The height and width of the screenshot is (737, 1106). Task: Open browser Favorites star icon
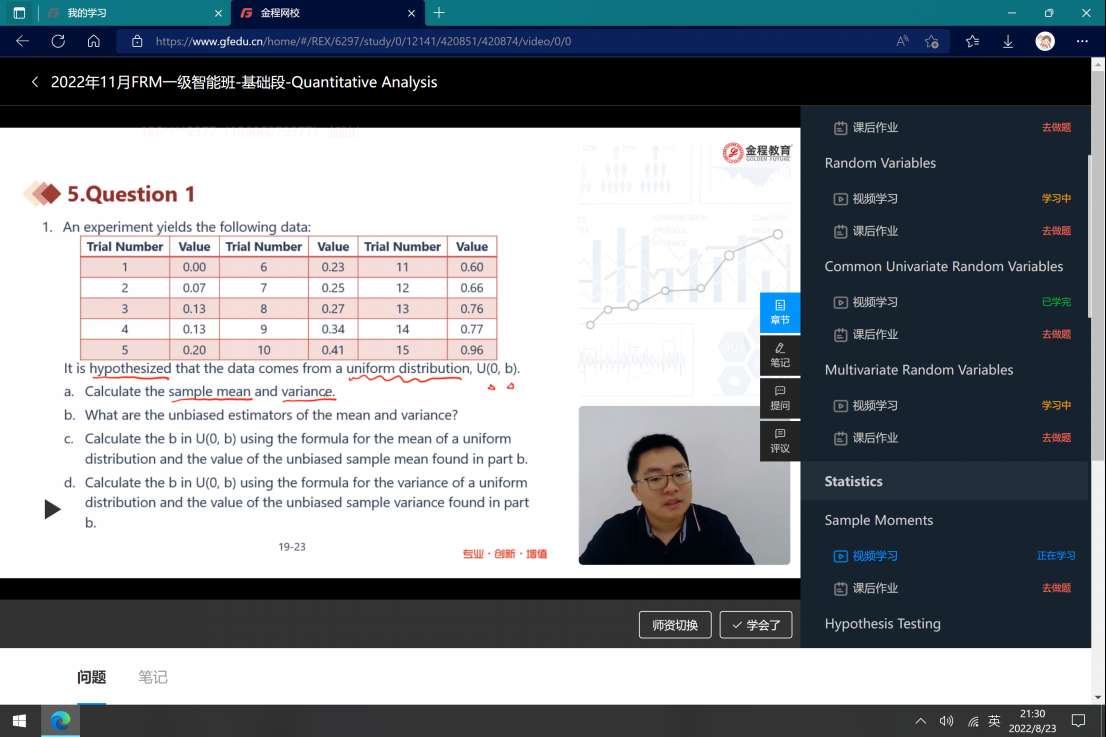click(972, 41)
